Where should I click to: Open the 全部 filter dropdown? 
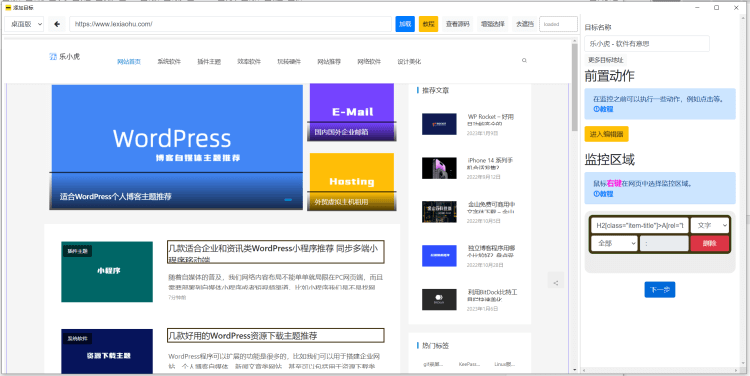pyautogui.click(x=614, y=243)
